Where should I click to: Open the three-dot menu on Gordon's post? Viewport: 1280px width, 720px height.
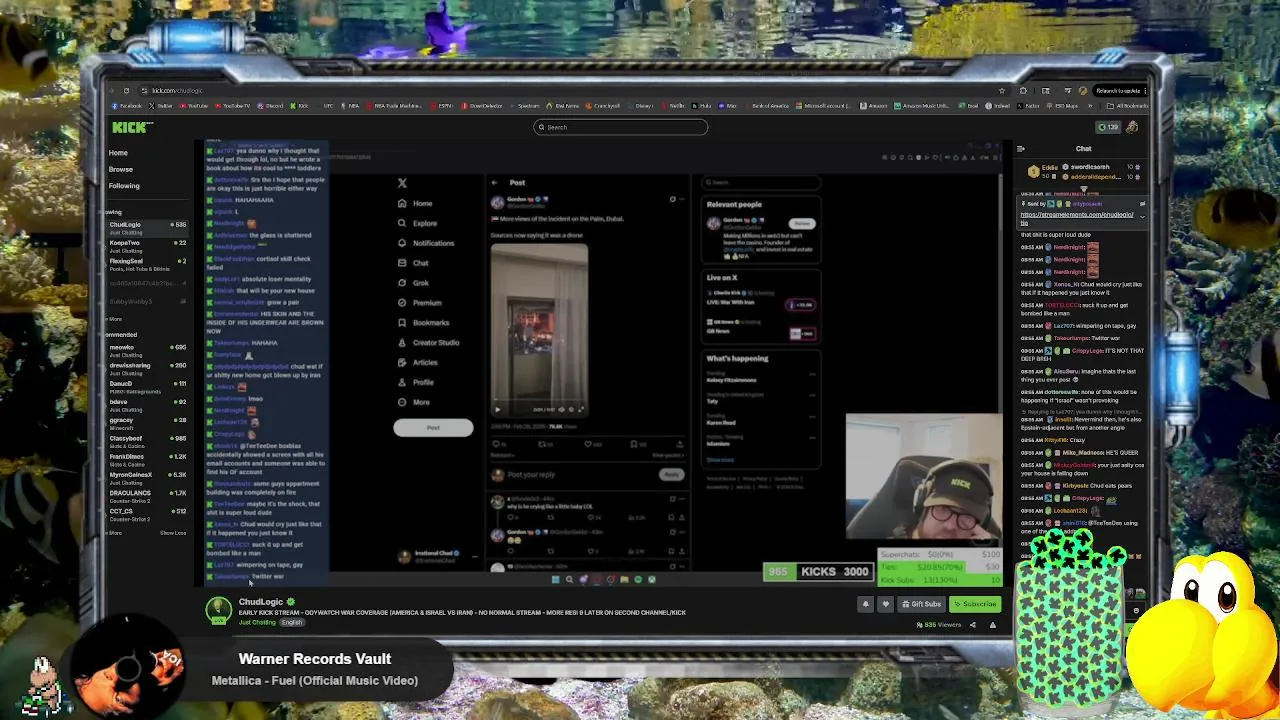[683, 200]
